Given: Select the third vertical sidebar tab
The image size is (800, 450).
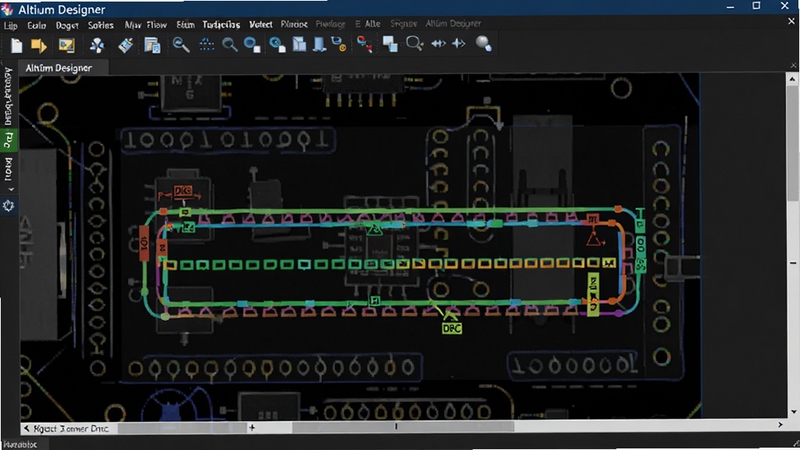Looking at the screenshot, I should 8,169.
